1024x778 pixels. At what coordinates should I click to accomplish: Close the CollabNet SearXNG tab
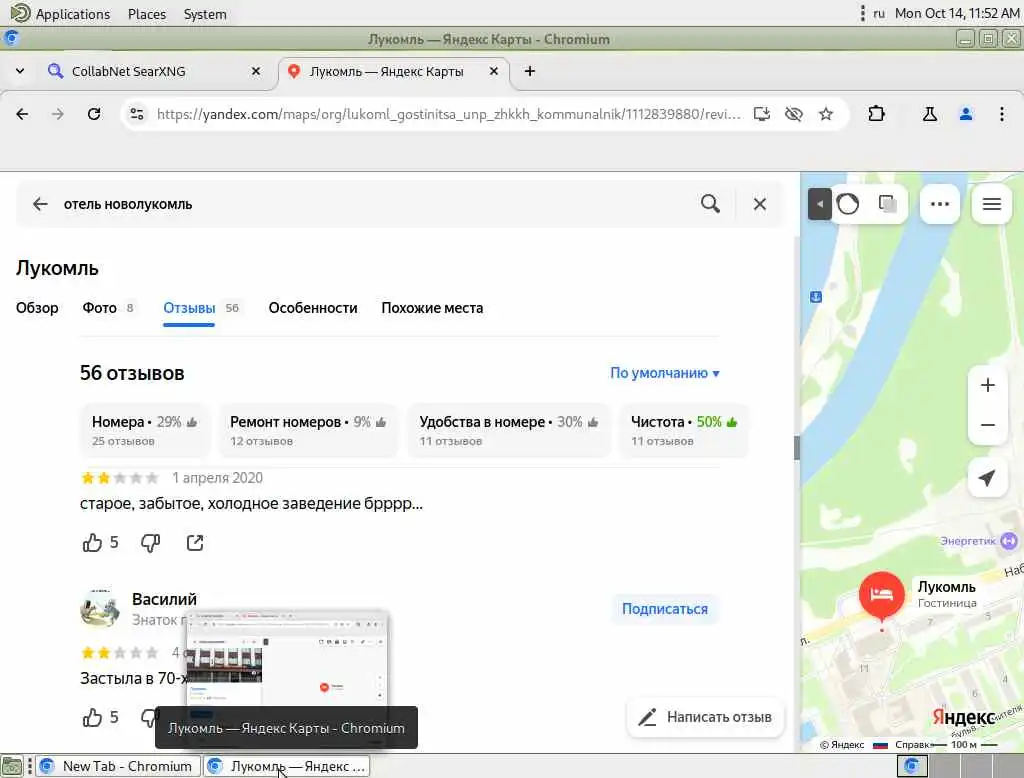(x=256, y=71)
